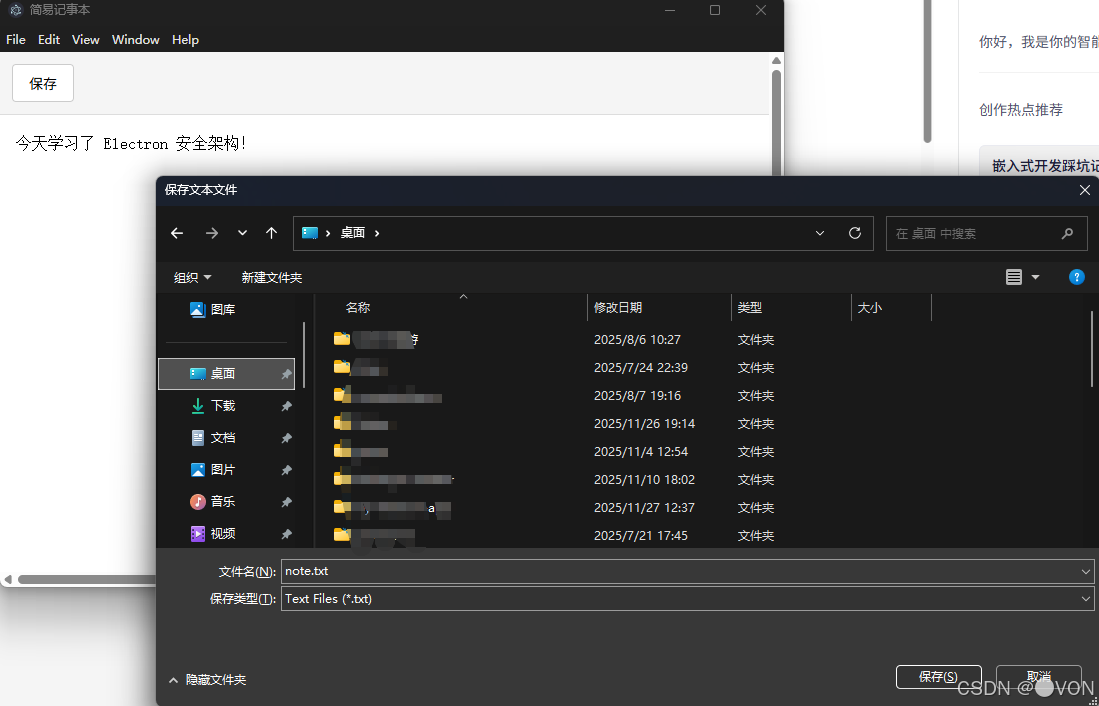Open 文档 in the navigation pane

click(213, 437)
